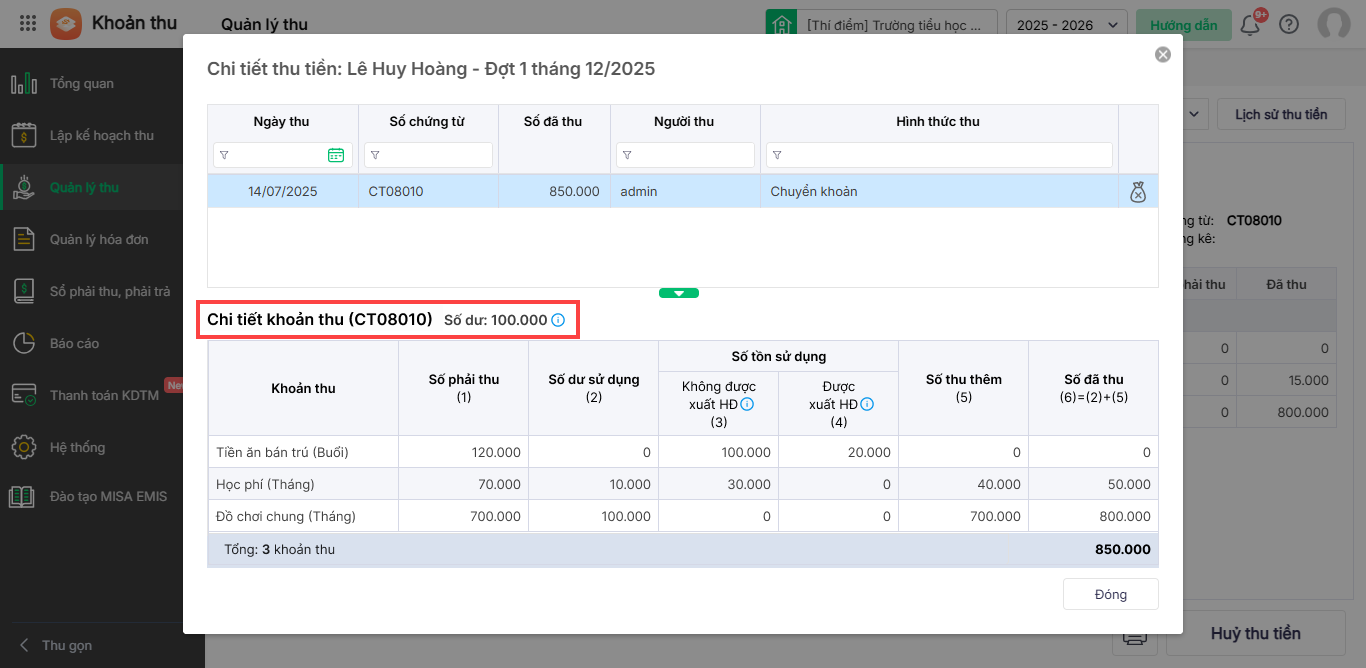This screenshot has height=668, width=1366.
Task: Click the help question mark icon
Action: pyautogui.click(x=1289, y=25)
